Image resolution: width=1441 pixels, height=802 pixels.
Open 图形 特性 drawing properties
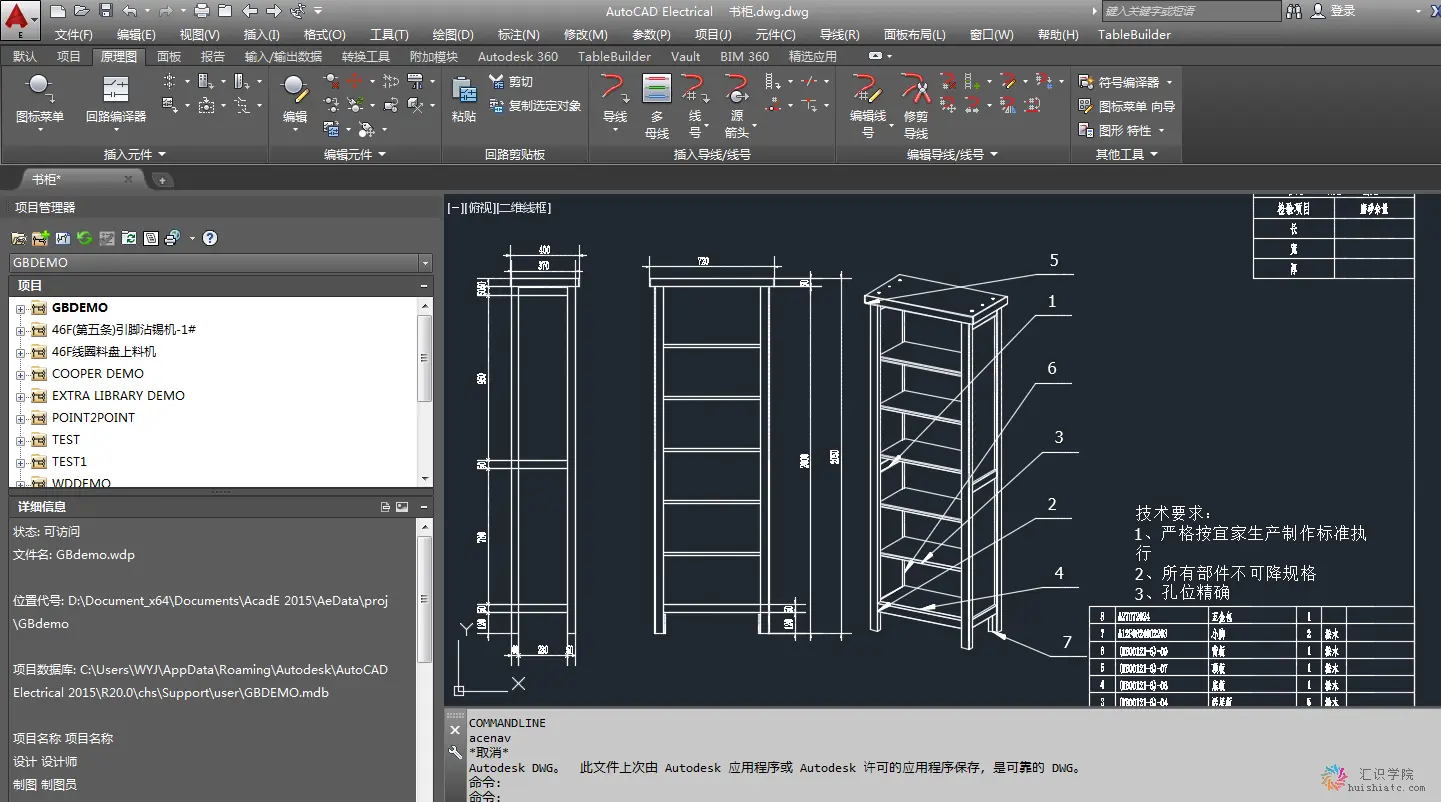coord(1122,130)
